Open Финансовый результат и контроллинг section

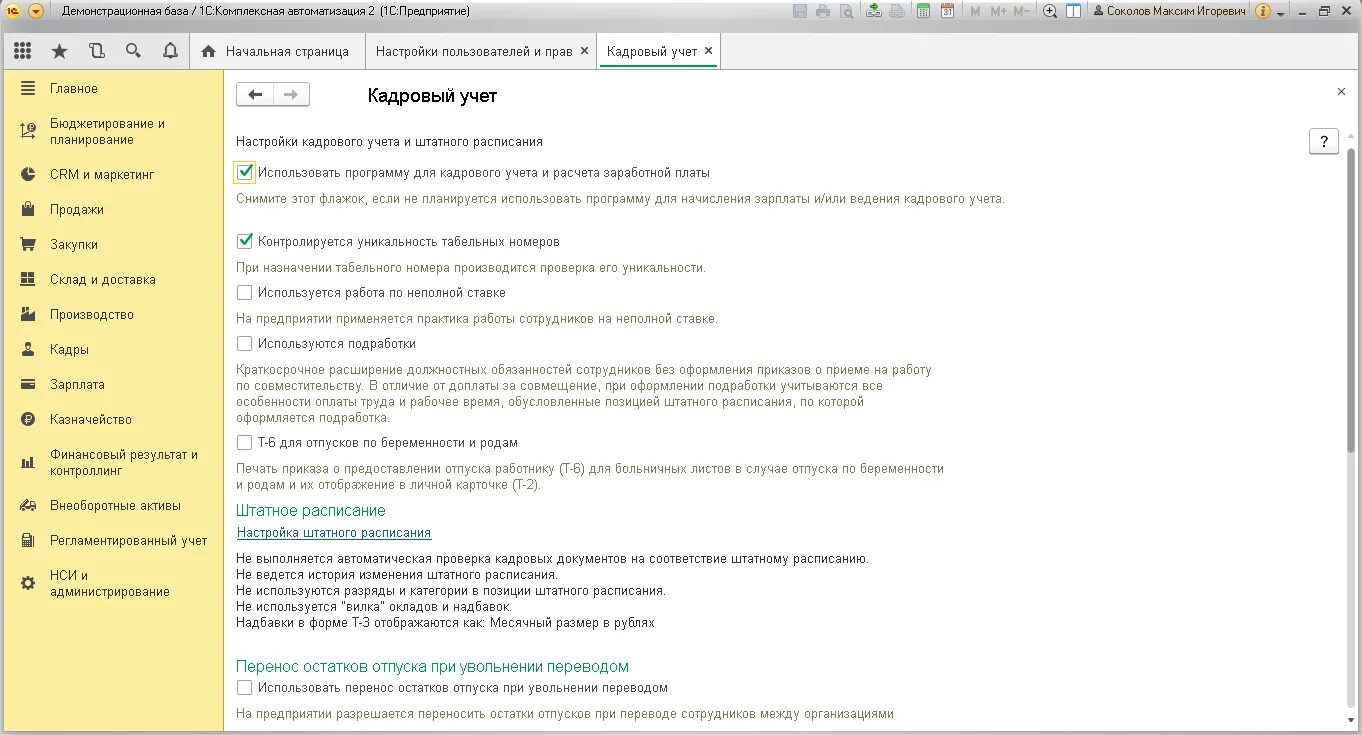113,462
